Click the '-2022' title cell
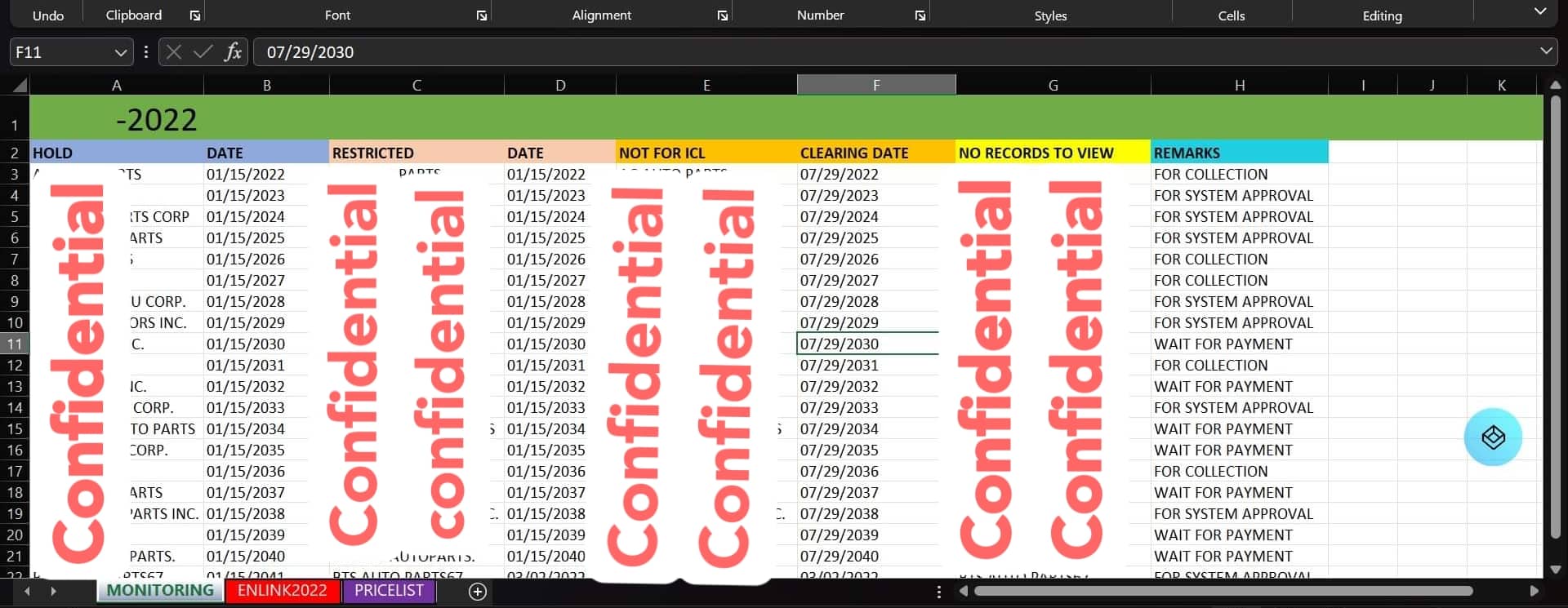The width and height of the screenshot is (1568, 608). click(x=157, y=120)
